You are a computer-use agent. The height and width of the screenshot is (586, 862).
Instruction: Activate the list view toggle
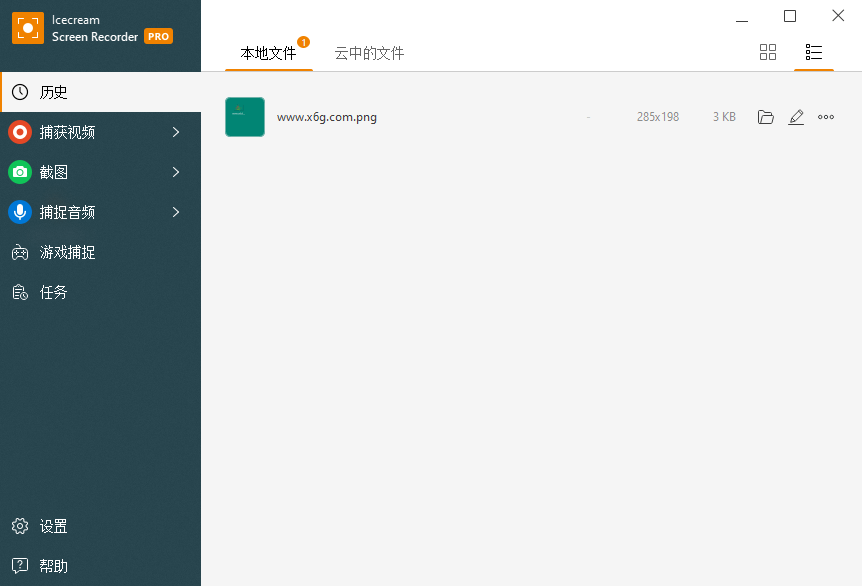[813, 52]
